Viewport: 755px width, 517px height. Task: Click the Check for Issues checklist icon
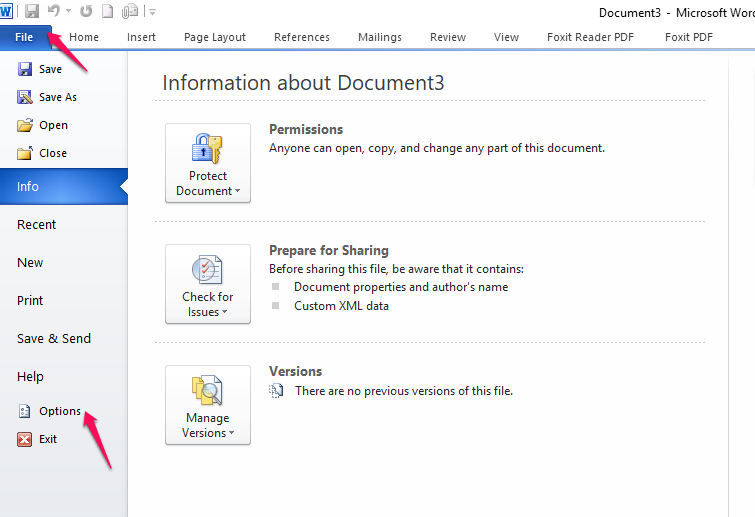(x=207, y=270)
